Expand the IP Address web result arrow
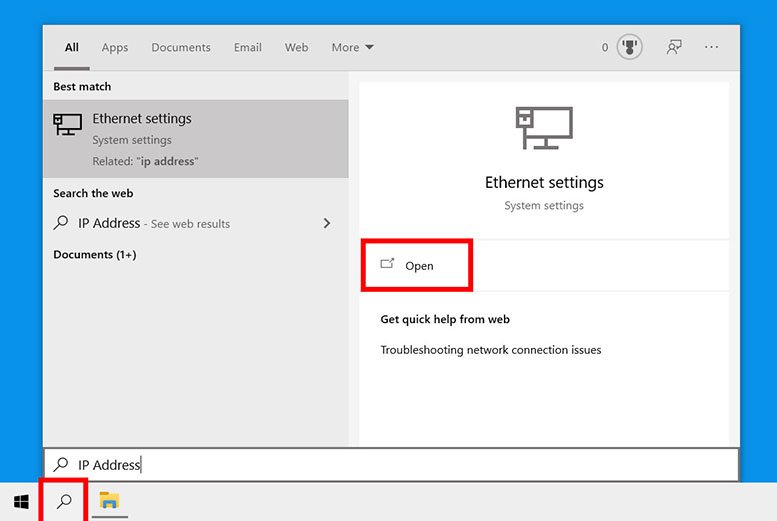 coord(327,224)
